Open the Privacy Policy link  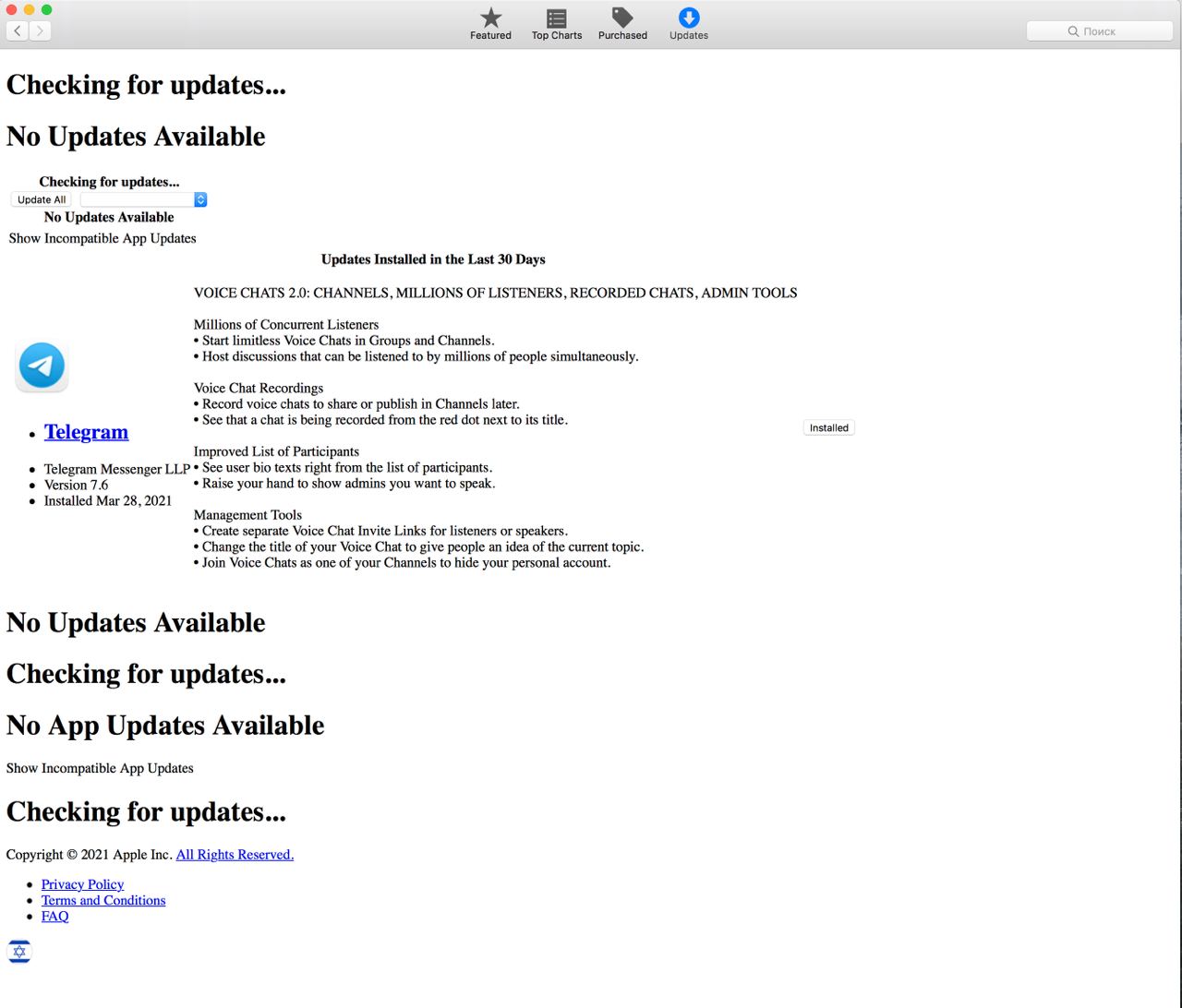(x=82, y=884)
